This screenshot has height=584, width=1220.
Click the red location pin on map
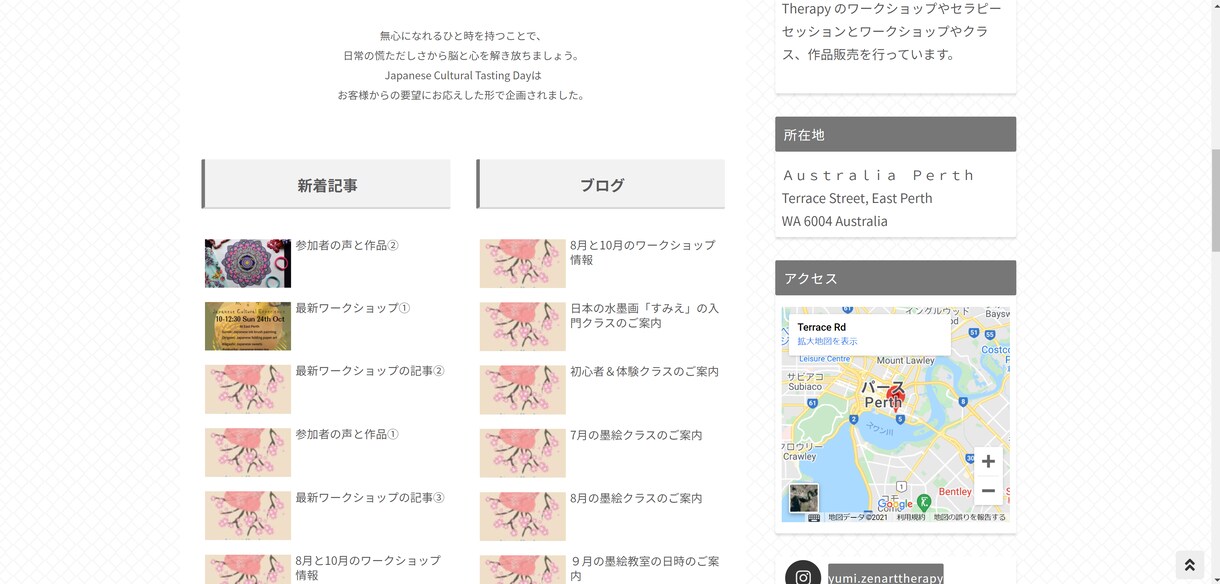[896, 397]
